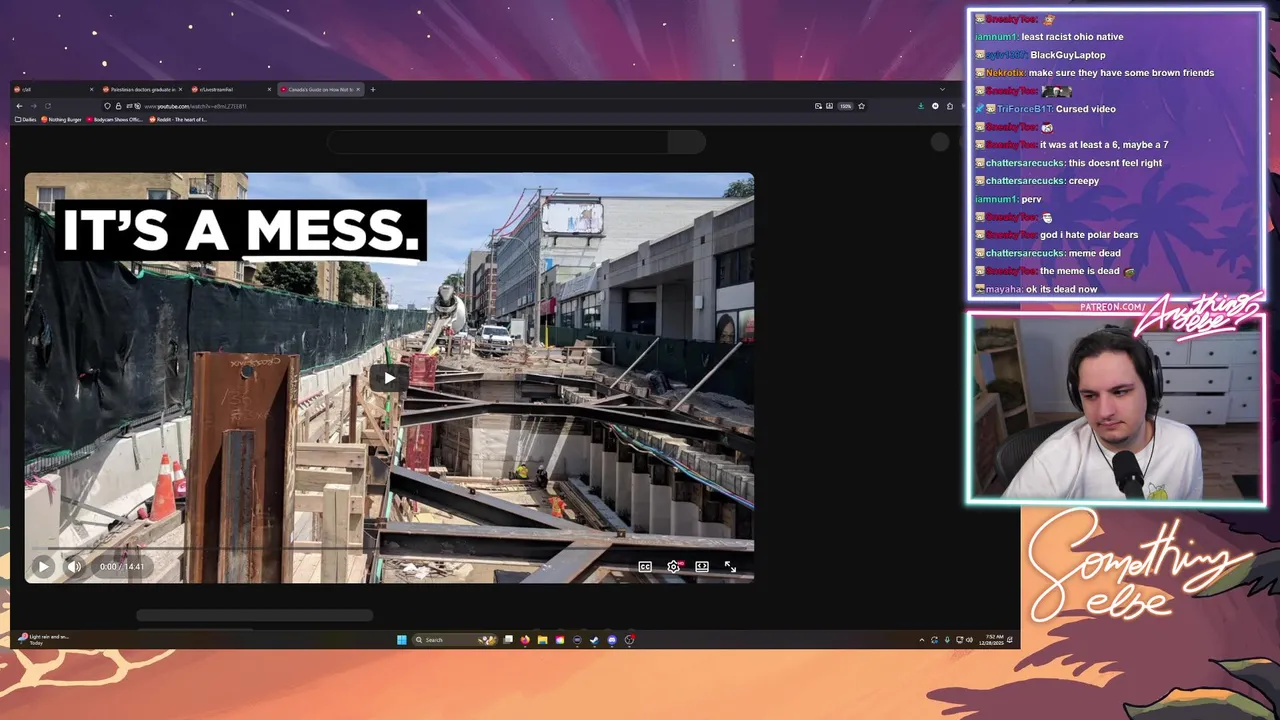Click chat username Nekrotix
This screenshot has width=1280, height=720.
point(1004,73)
